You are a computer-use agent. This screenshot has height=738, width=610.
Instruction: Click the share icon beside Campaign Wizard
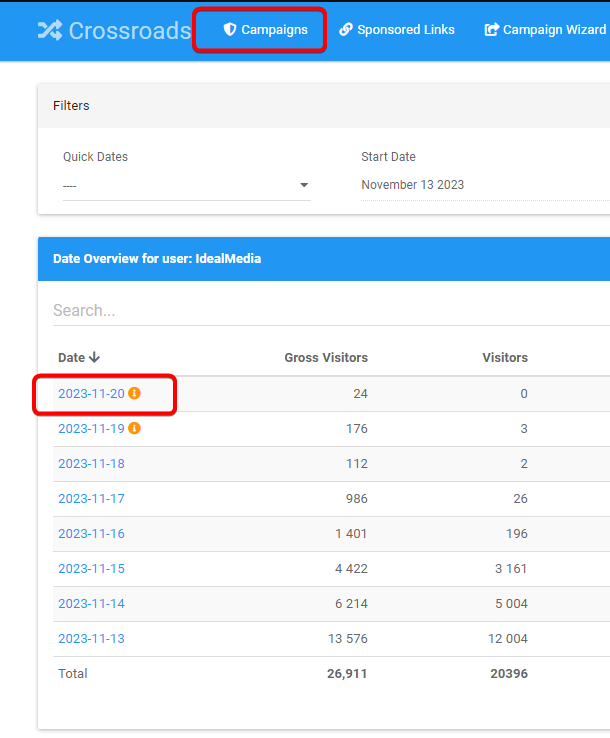pos(492,30)
